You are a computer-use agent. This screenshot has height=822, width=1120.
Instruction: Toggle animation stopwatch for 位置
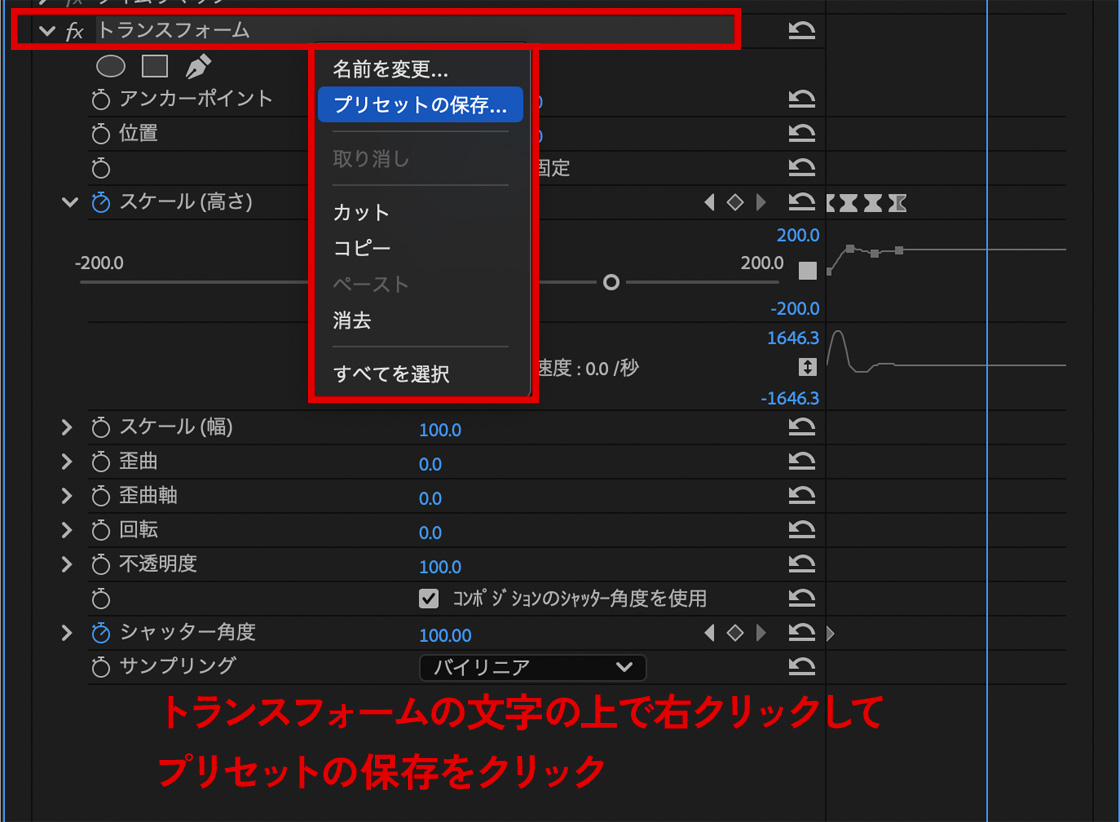point(101,134)
